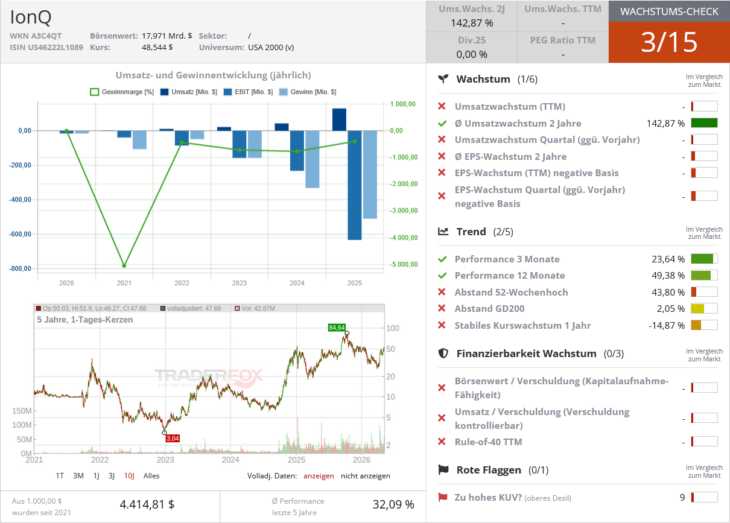Screen dimensions: 730x523
Task: Click the red X beside Stabiles Kurswachstum 1 Jahr
Action: pos(442,325)
